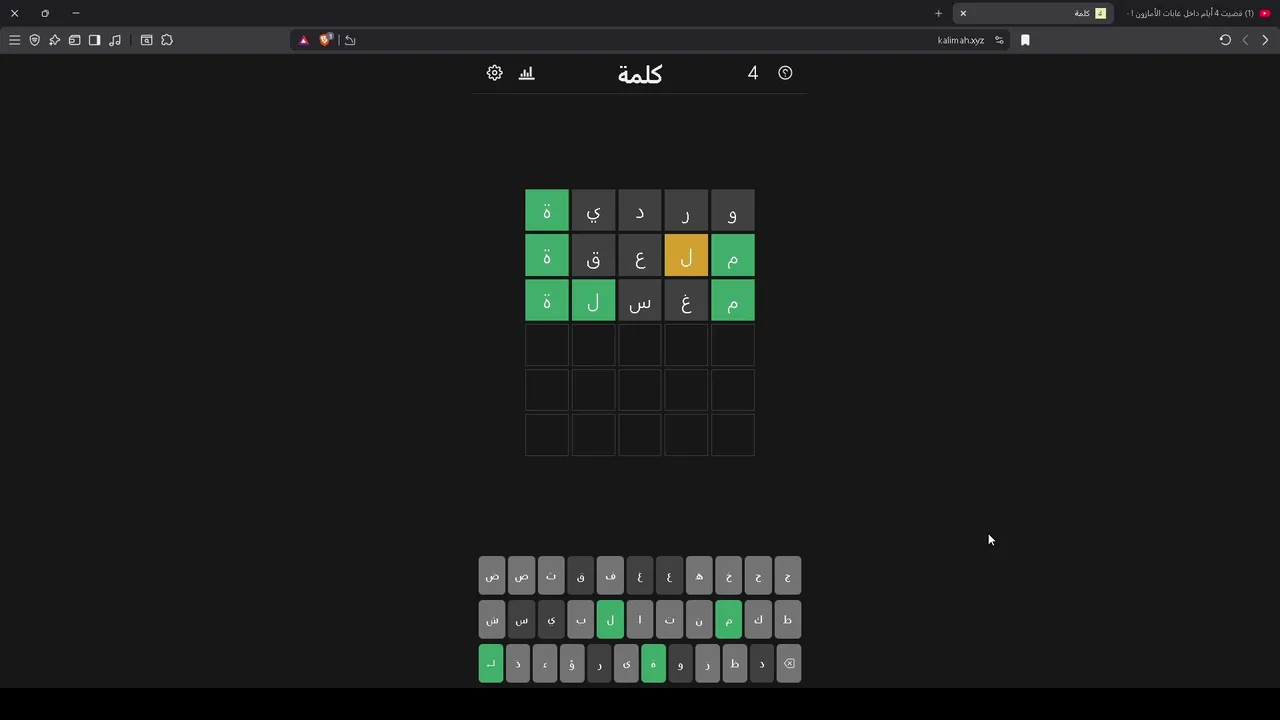Screen dimensions: 1280x720
Task: Close the كلمة tab
Action: (x=963, y=13)
